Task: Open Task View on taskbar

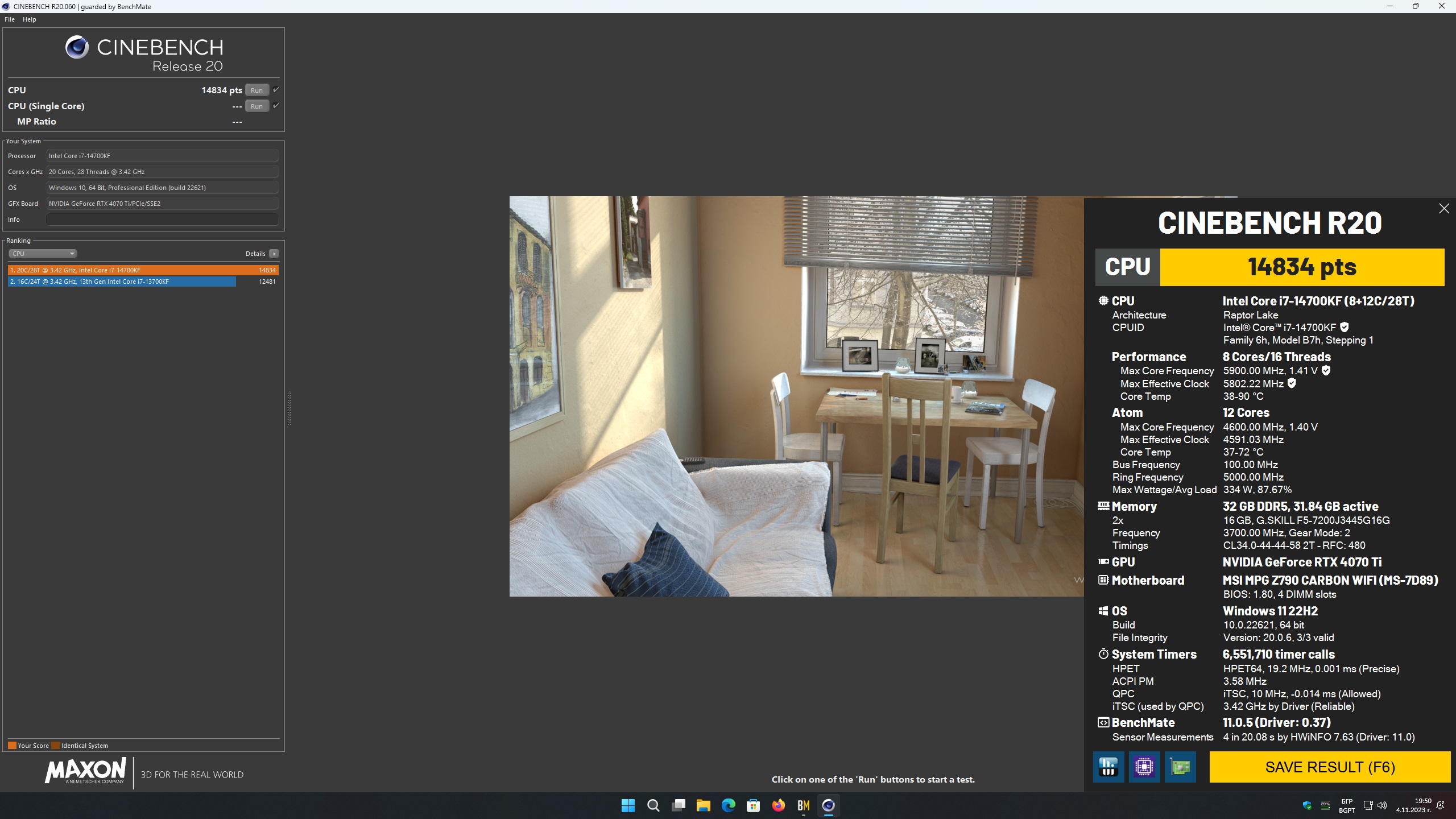Action: tap(678, 805)
